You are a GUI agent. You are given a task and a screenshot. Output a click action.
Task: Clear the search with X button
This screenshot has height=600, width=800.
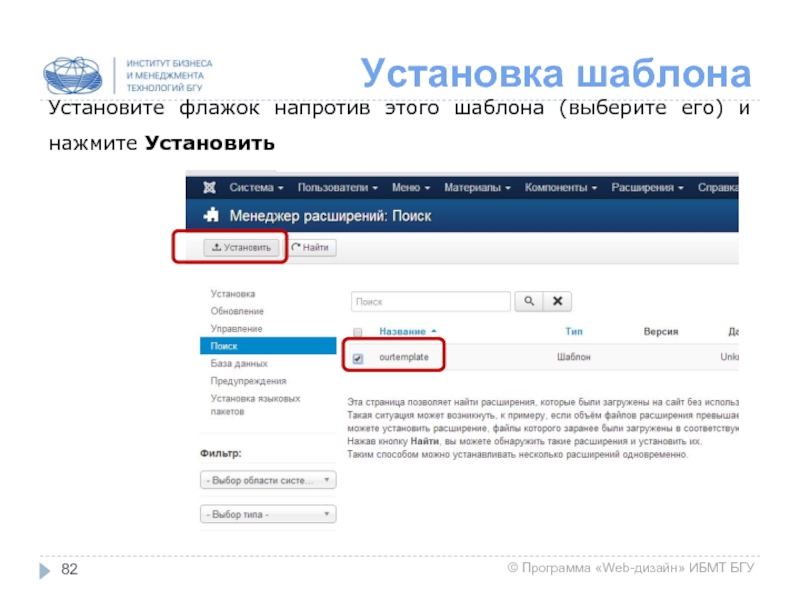coord(557,301)
